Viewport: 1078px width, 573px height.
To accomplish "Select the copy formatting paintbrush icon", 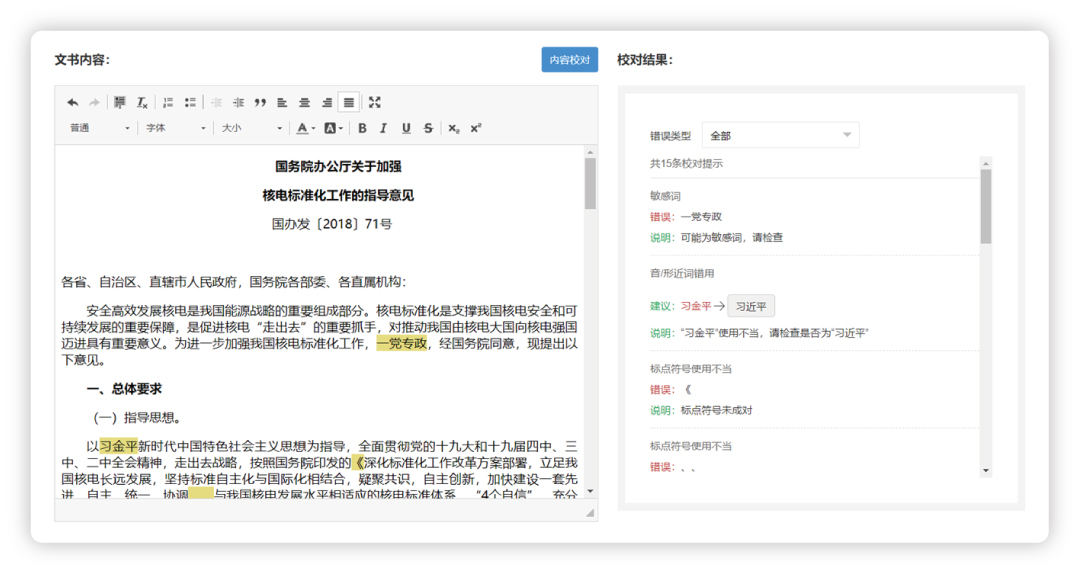I will click(x=120, y=102).
